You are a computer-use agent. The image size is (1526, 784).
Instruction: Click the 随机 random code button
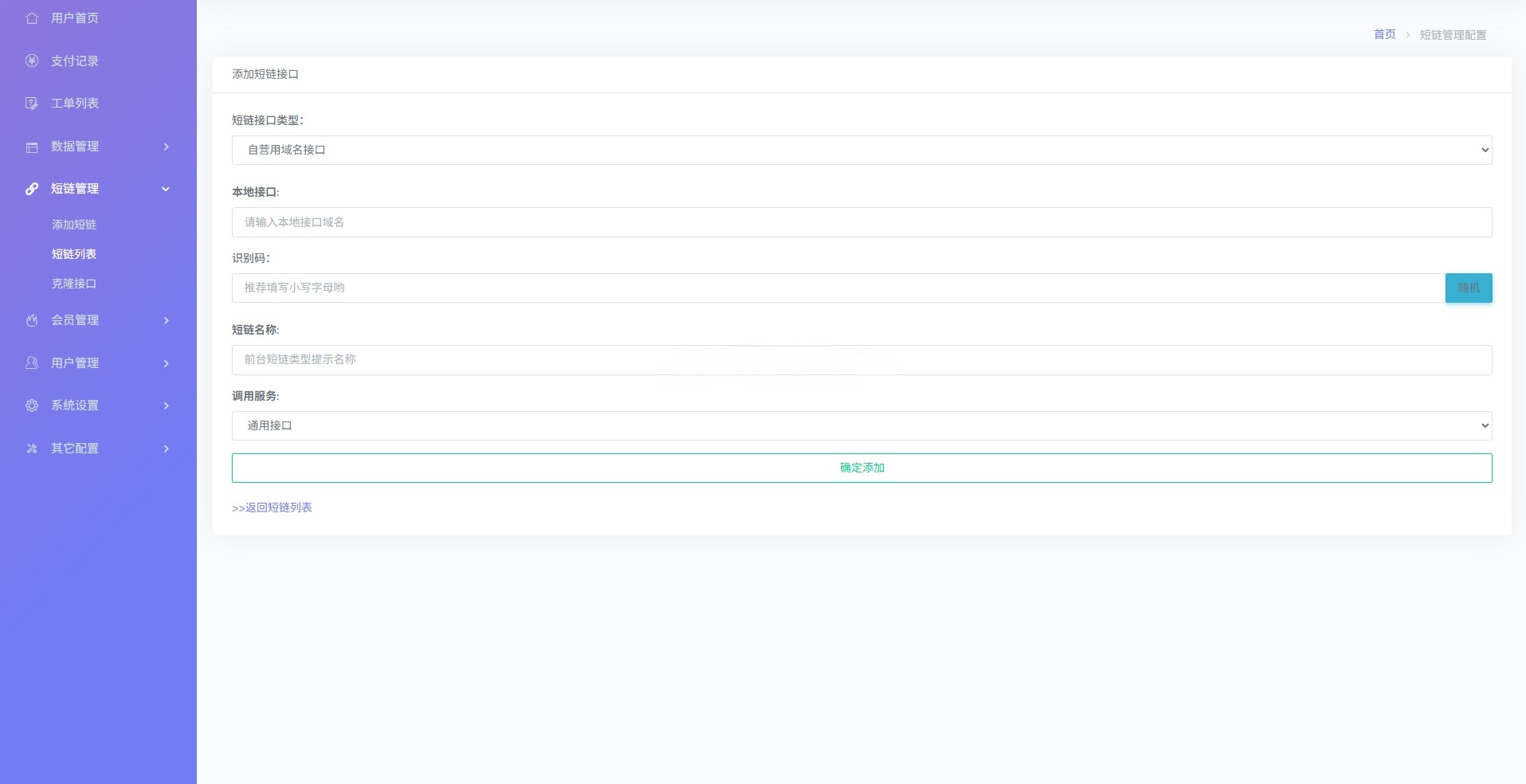coord(1468,288)
